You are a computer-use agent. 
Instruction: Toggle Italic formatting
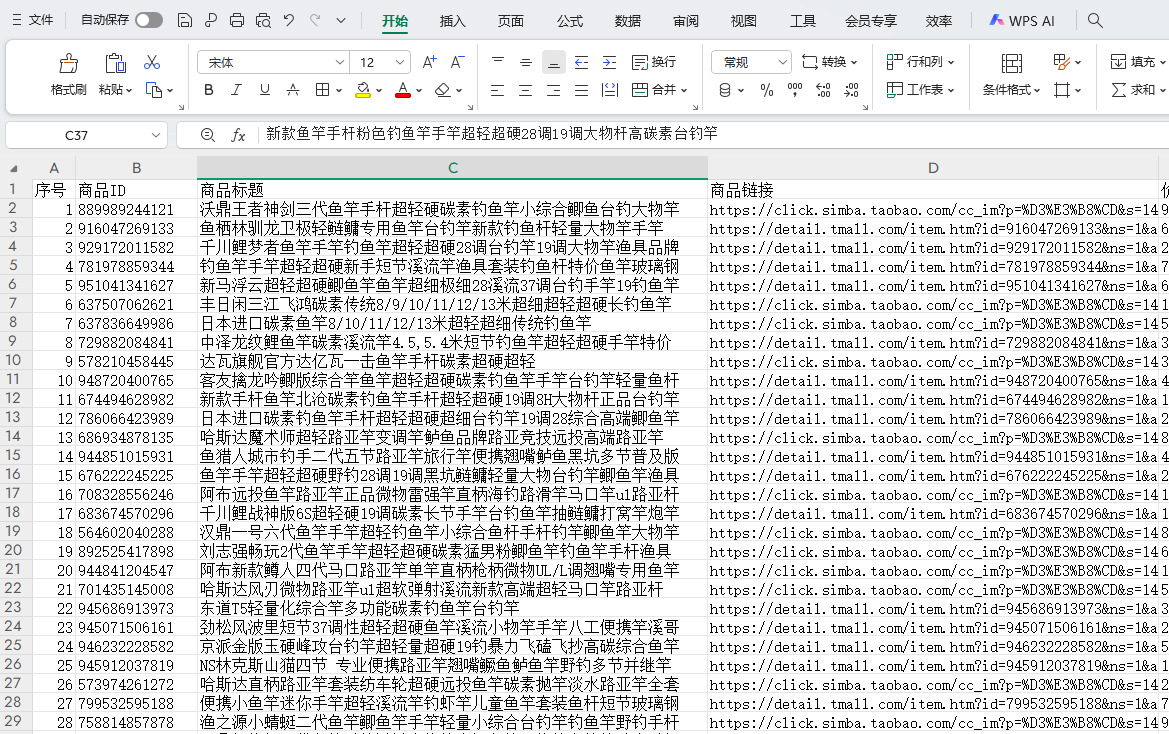(x=237, y=90)
